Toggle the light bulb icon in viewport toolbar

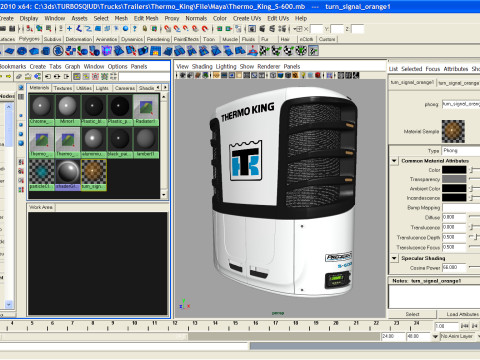(303, 75)
